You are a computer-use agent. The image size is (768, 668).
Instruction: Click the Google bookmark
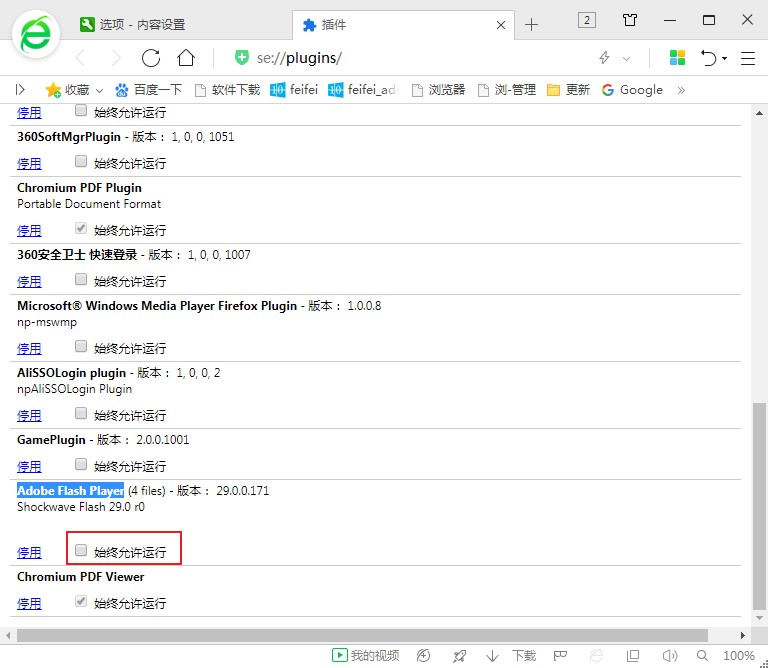(632, 90)
